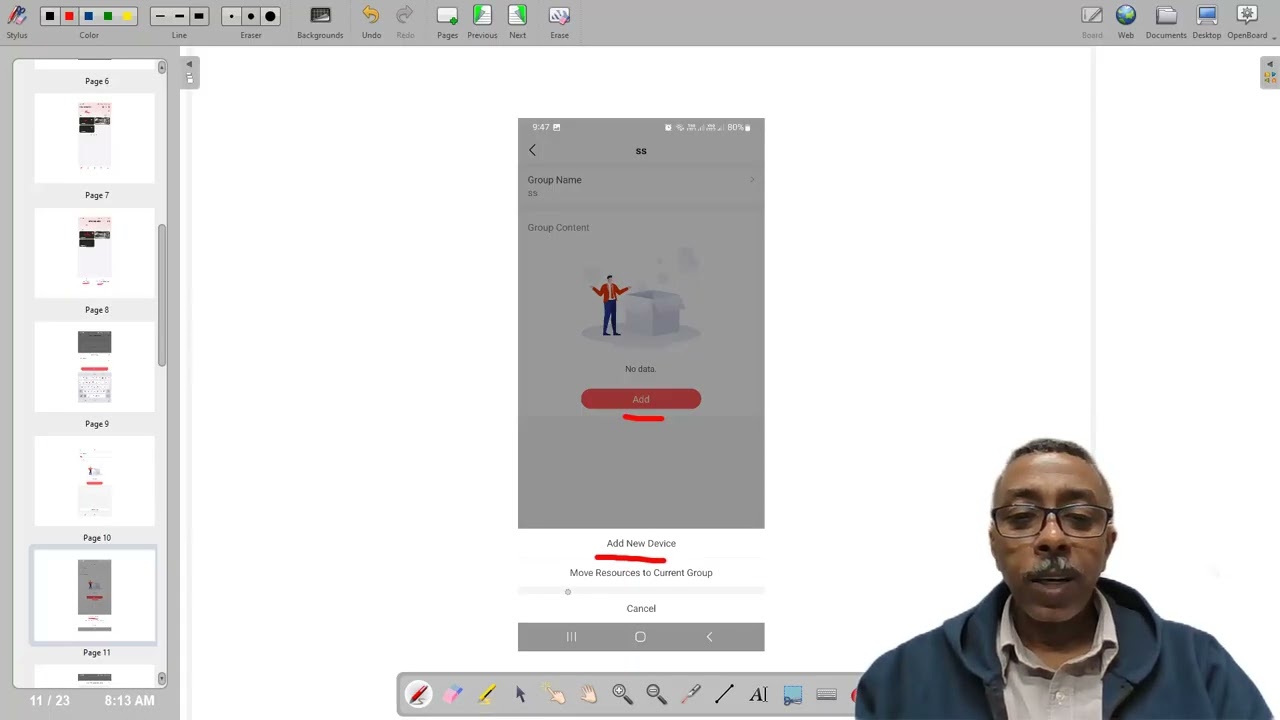
Task: Select the Zoom in tool
Action: (x=622, y=694)
